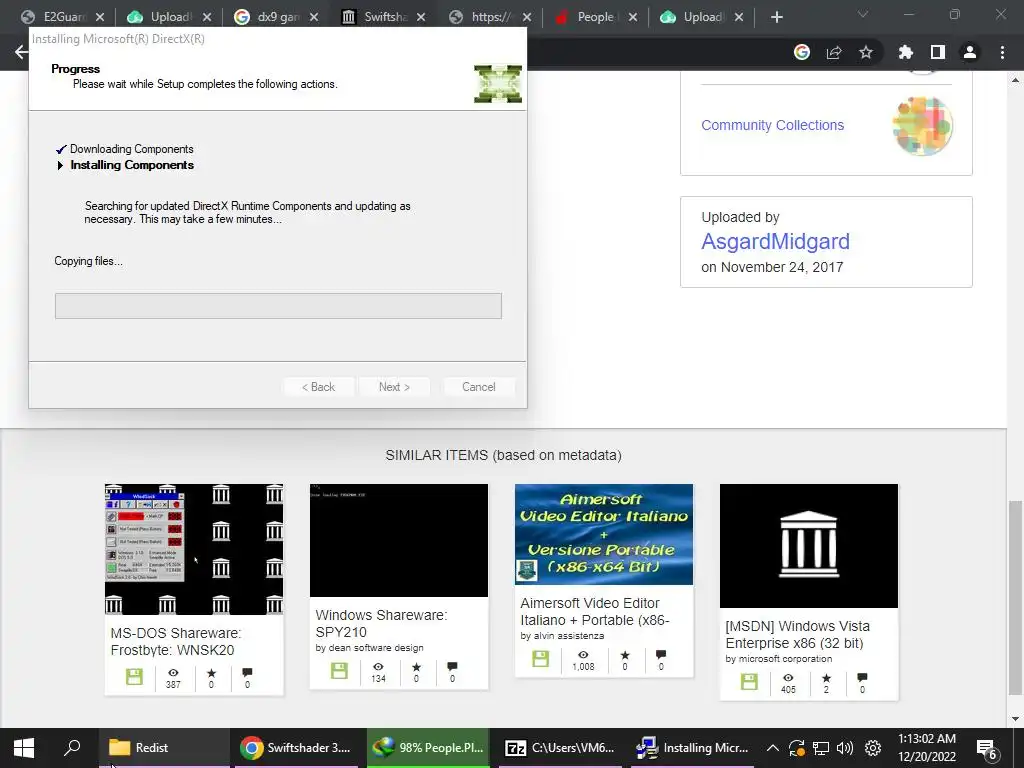The height and width of the screenshot is (768, 1024).
Task: Open [MSDN] Windows Vista Enterprise x86 title
Action: click(x=797, y=635)
